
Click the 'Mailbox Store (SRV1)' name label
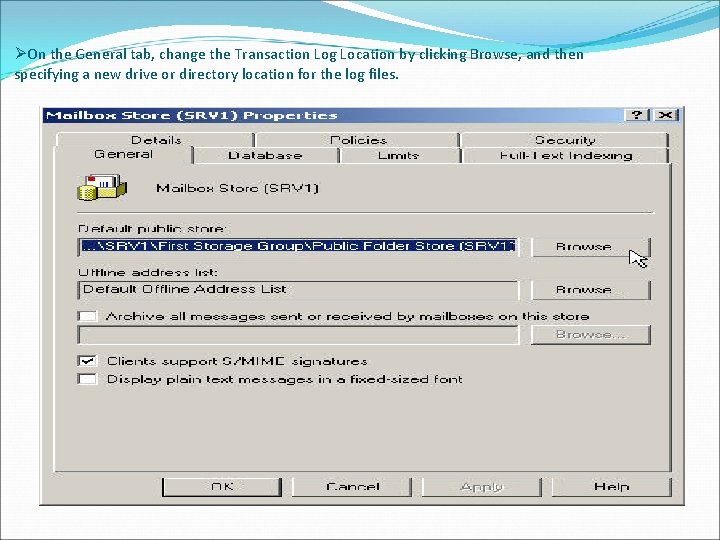tap(237, 188)
